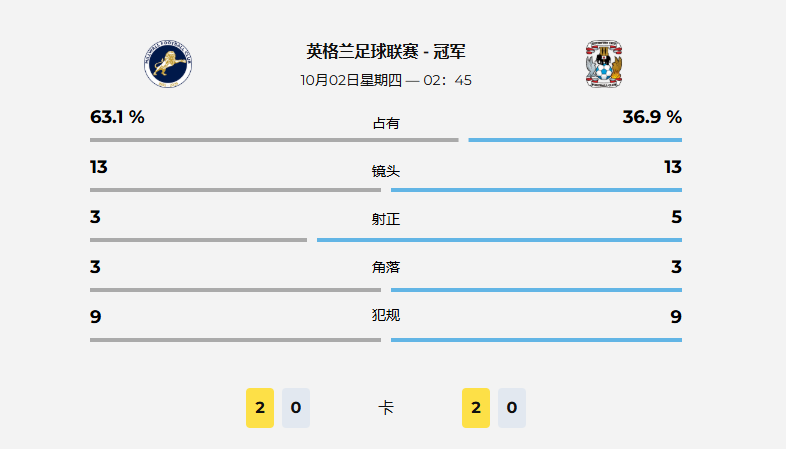
Task: Click the right team's yellow card badge
Action: 476,408
